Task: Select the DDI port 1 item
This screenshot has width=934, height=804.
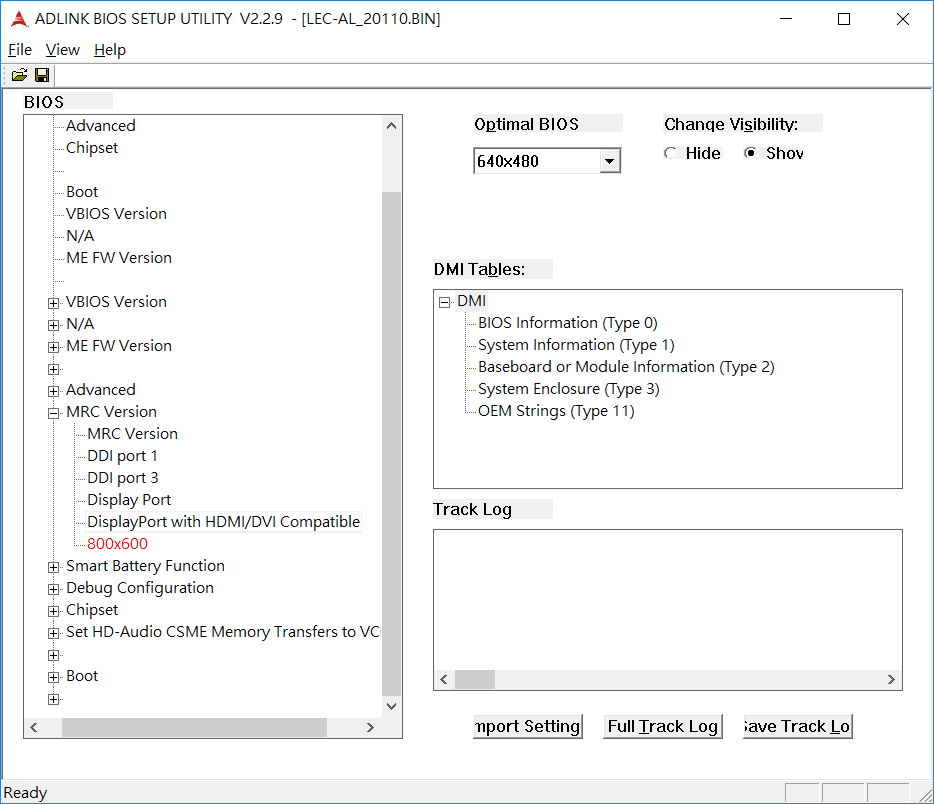Action: [122, 456]
